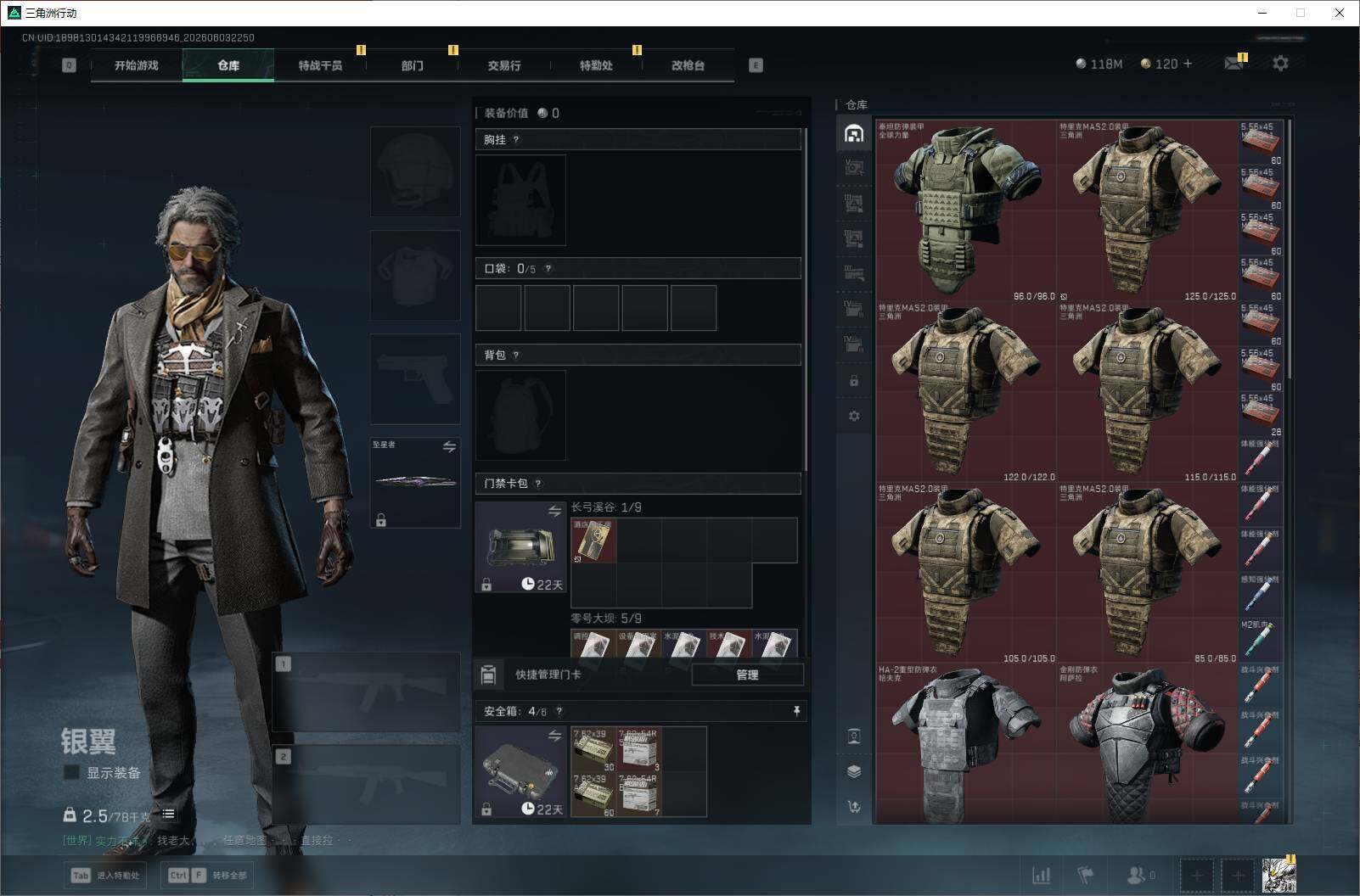Select the 7.62x39 ammo stack of 30
The image size is (1360, 896).
(593, 749)
